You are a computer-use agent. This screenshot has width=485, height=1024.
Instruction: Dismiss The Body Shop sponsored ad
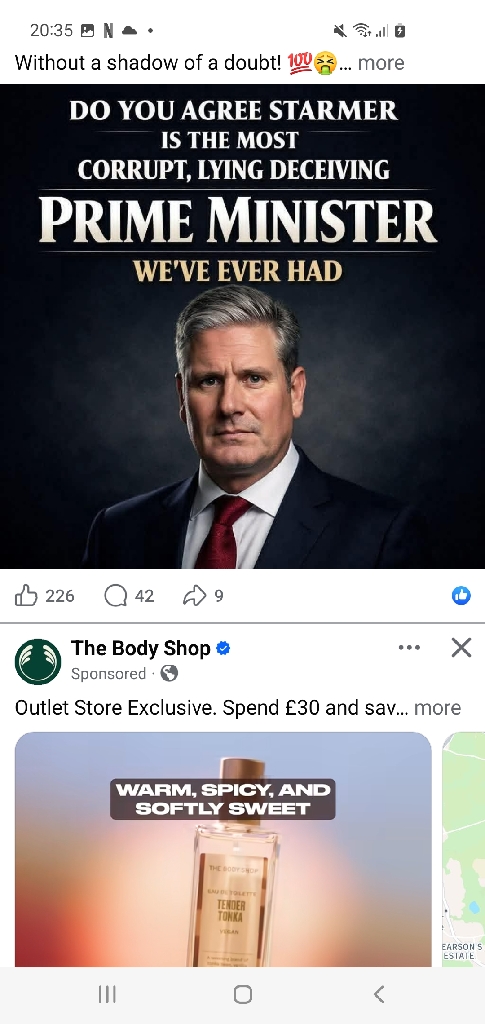click(x=461, y=647)
